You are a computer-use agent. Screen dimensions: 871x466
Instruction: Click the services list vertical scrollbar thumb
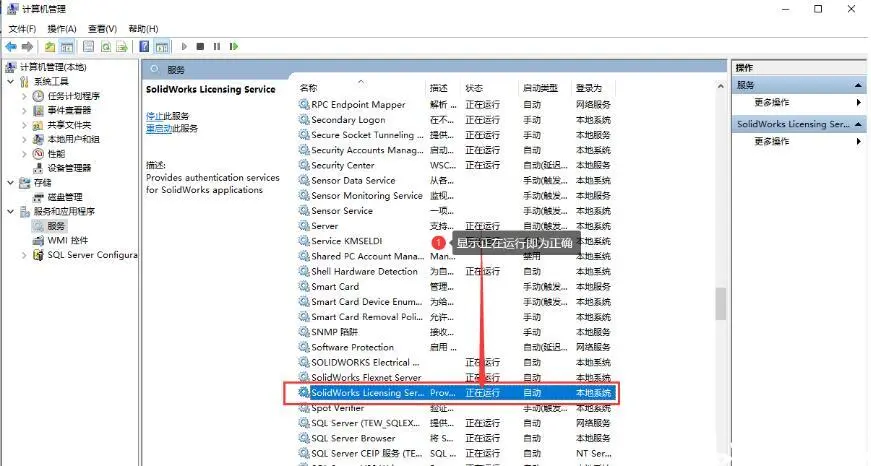click(x=720, y=304)
